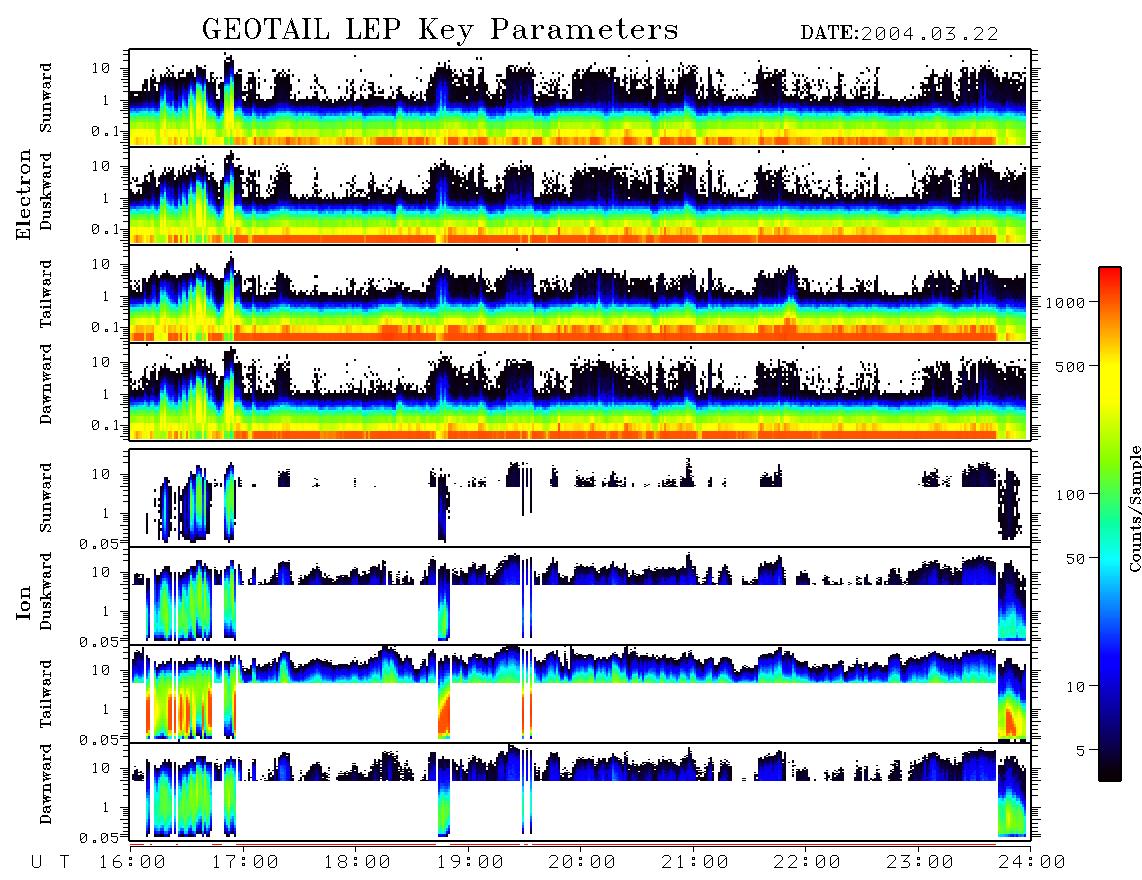Click the Ion 'Sunward' panel label
This screenshot has width=1142, height=880.
pos(46,498)
